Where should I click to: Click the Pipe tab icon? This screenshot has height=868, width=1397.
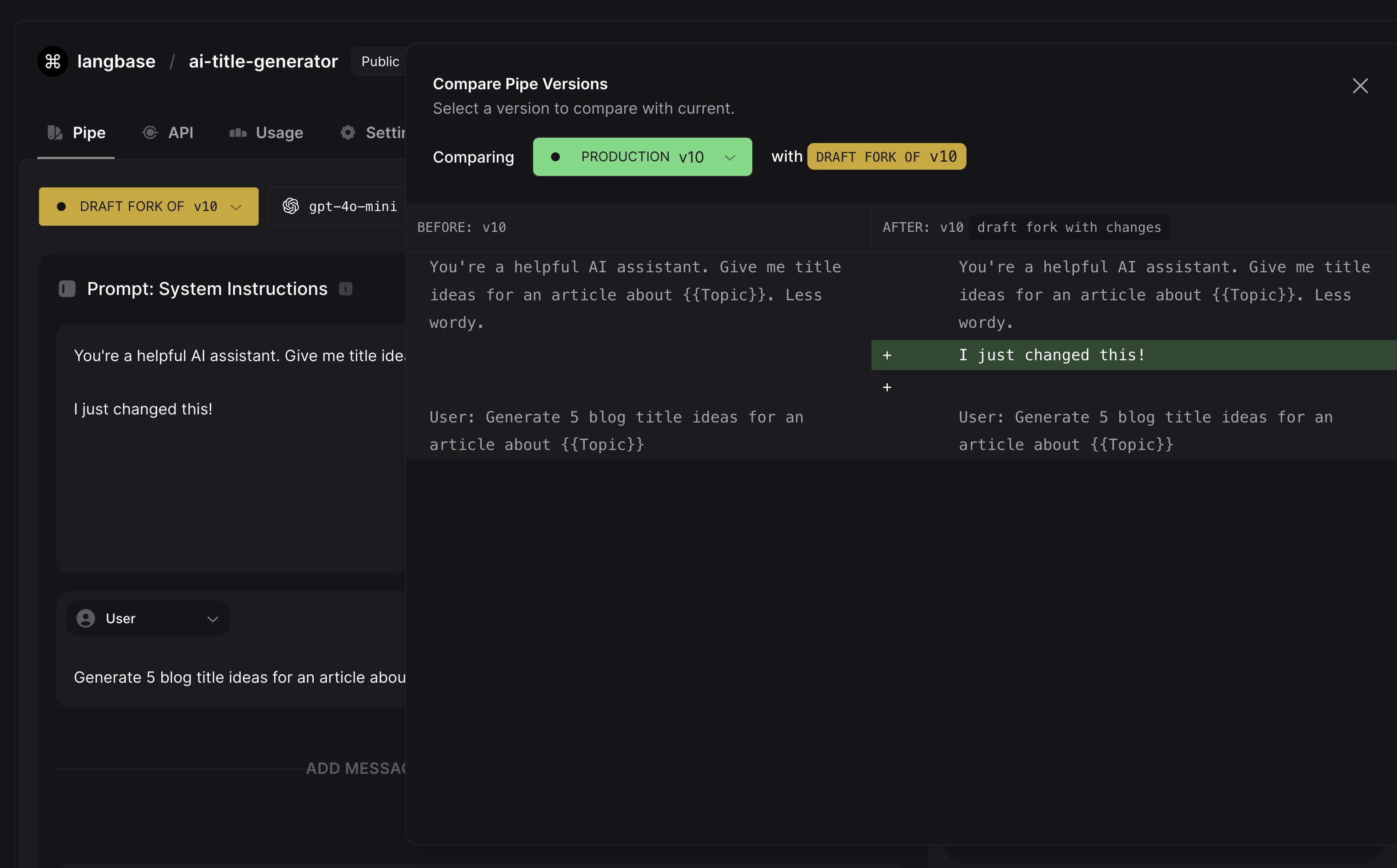(x=55, y=133)
